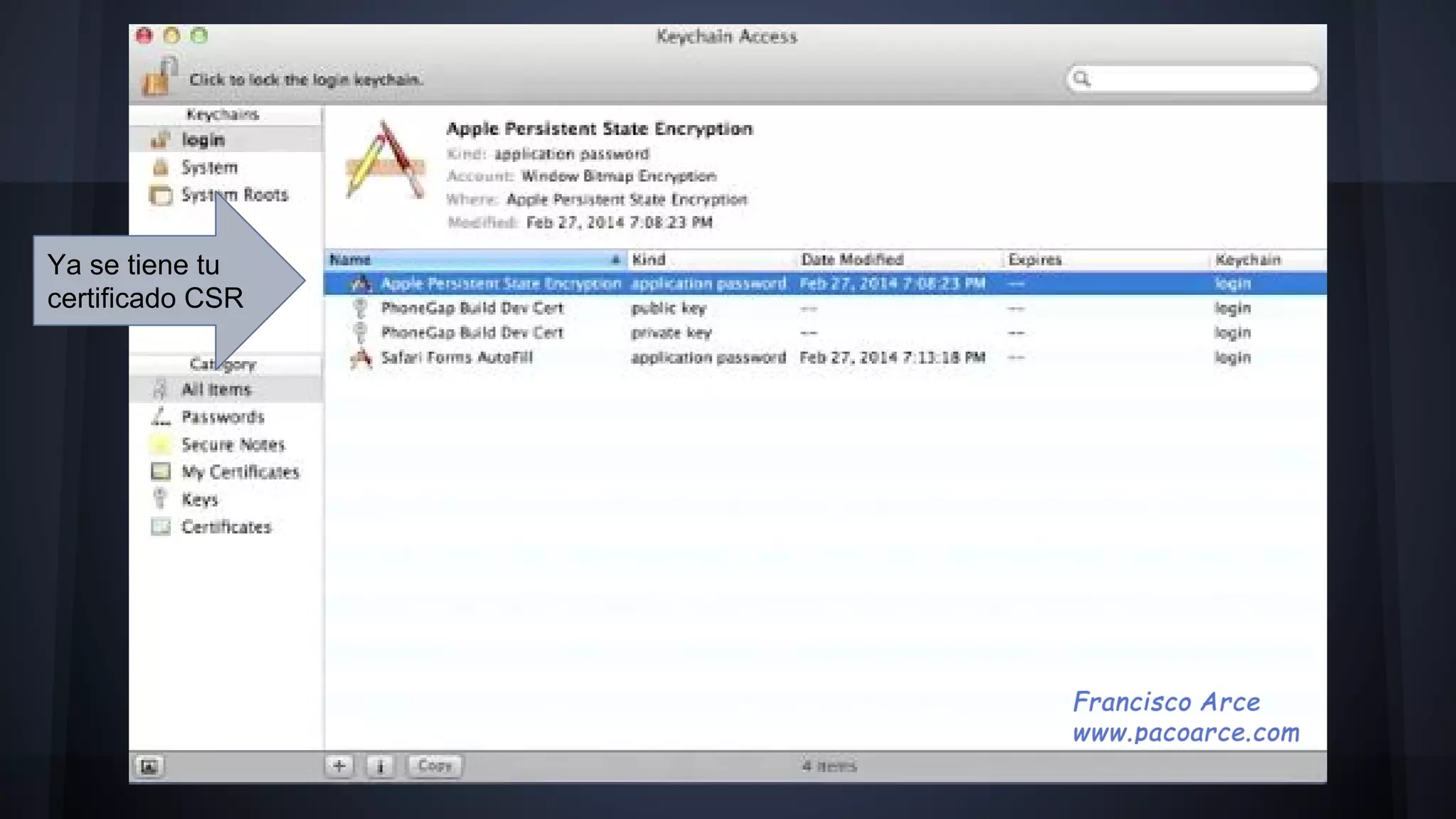Select the login keychain

point(203,140)
